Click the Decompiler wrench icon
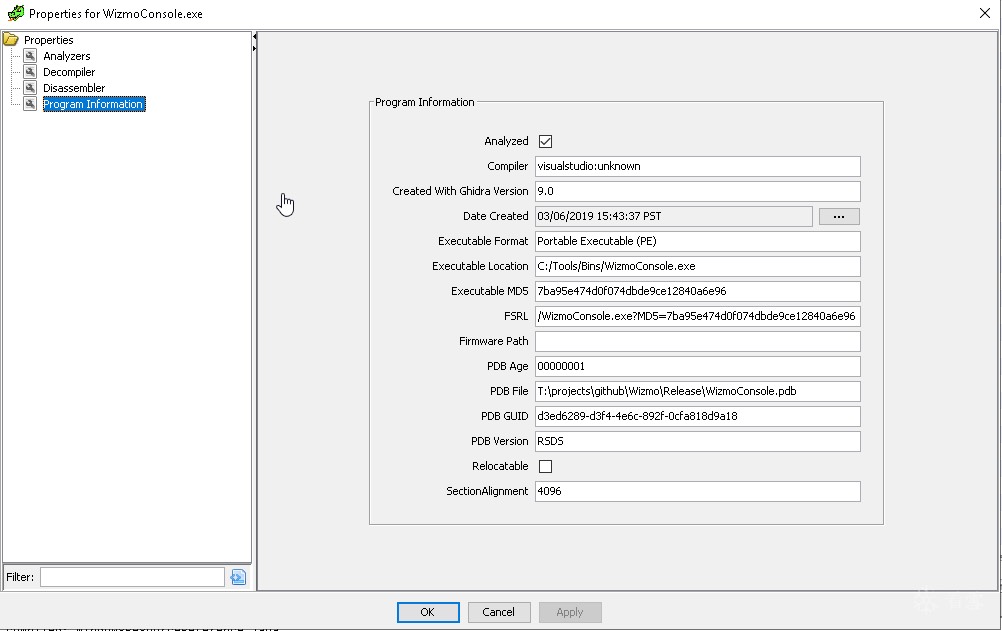This screenshot has height=631, width=1002. 30,72
